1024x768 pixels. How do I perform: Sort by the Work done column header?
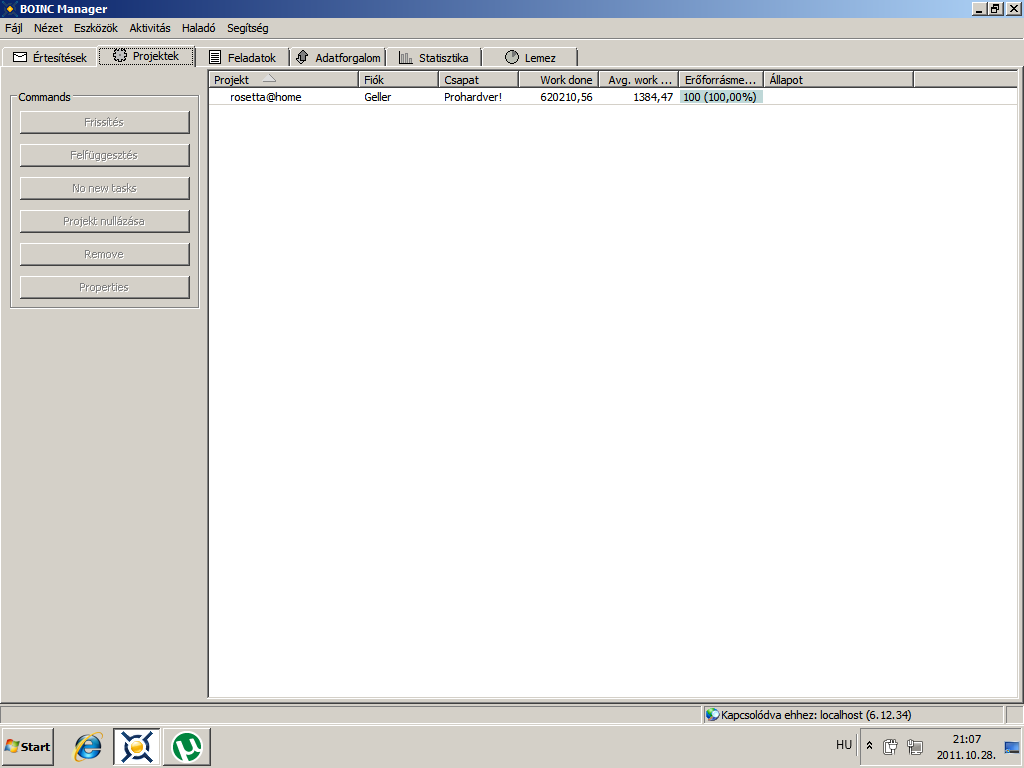(x=559, y=80)
